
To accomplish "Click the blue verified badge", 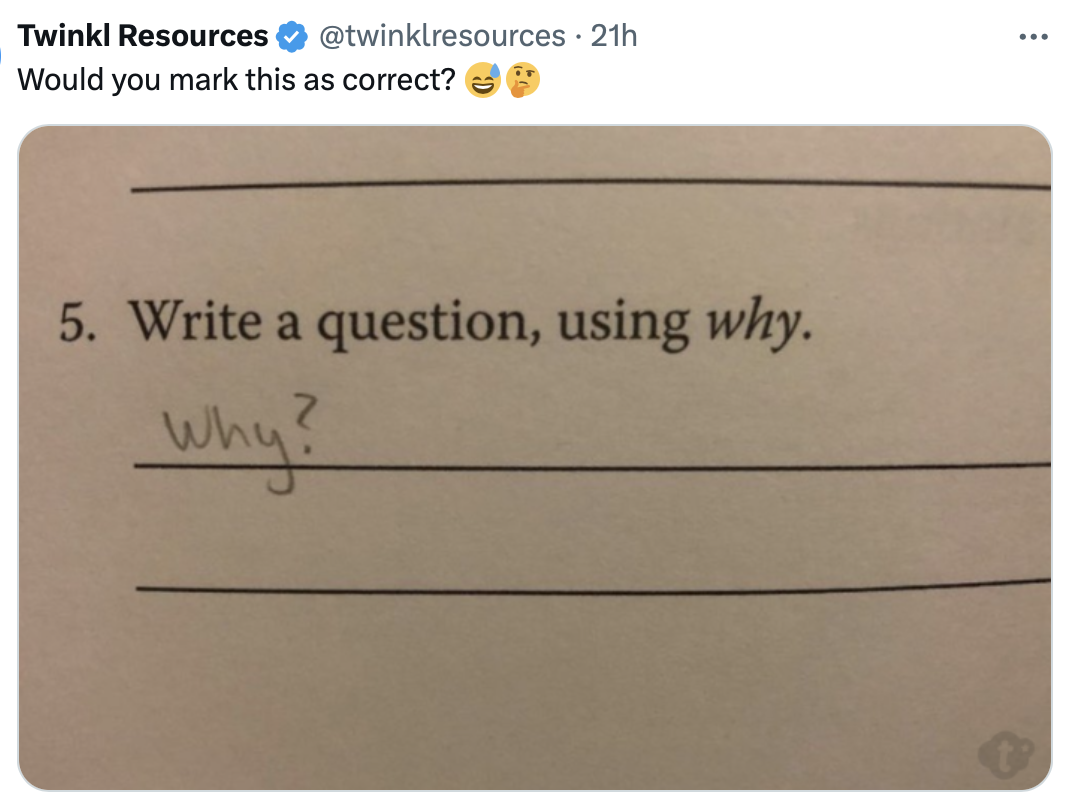I will coord(291,37).
